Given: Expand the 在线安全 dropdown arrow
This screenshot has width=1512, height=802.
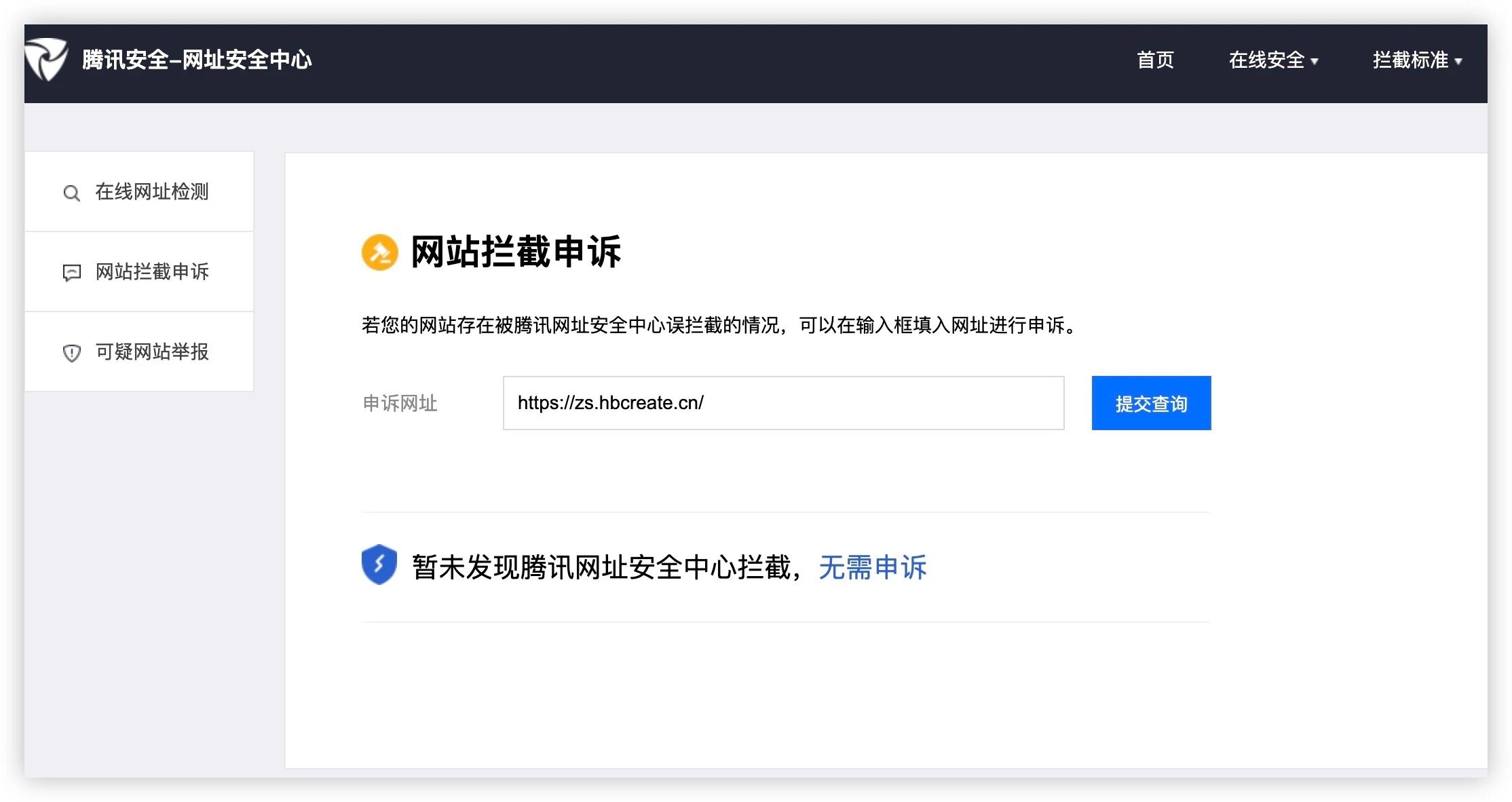Looking at the screenshot, I should click(x=1315, y=61).
